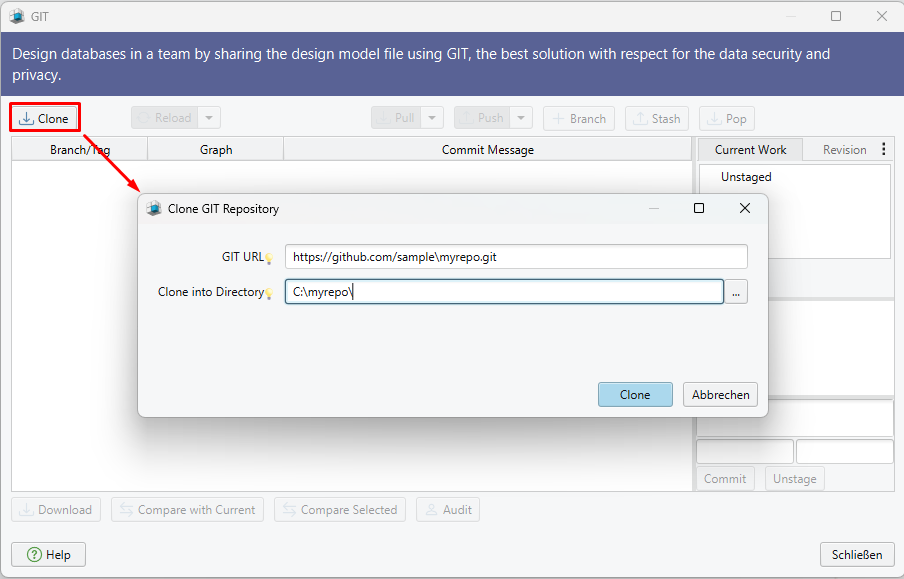The width and height of the screenshot is (904, 579).
Task: Click the Pull button
Action: 396,118
